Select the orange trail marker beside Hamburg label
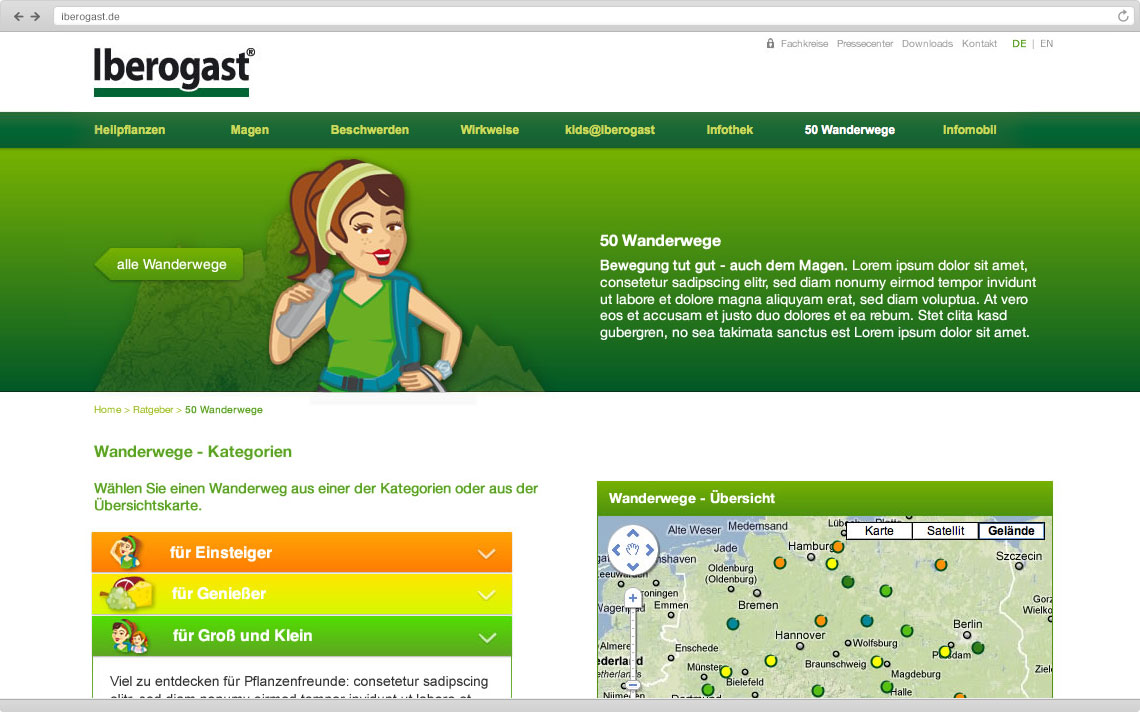The image size is (1140, 712). pos(838,546)
